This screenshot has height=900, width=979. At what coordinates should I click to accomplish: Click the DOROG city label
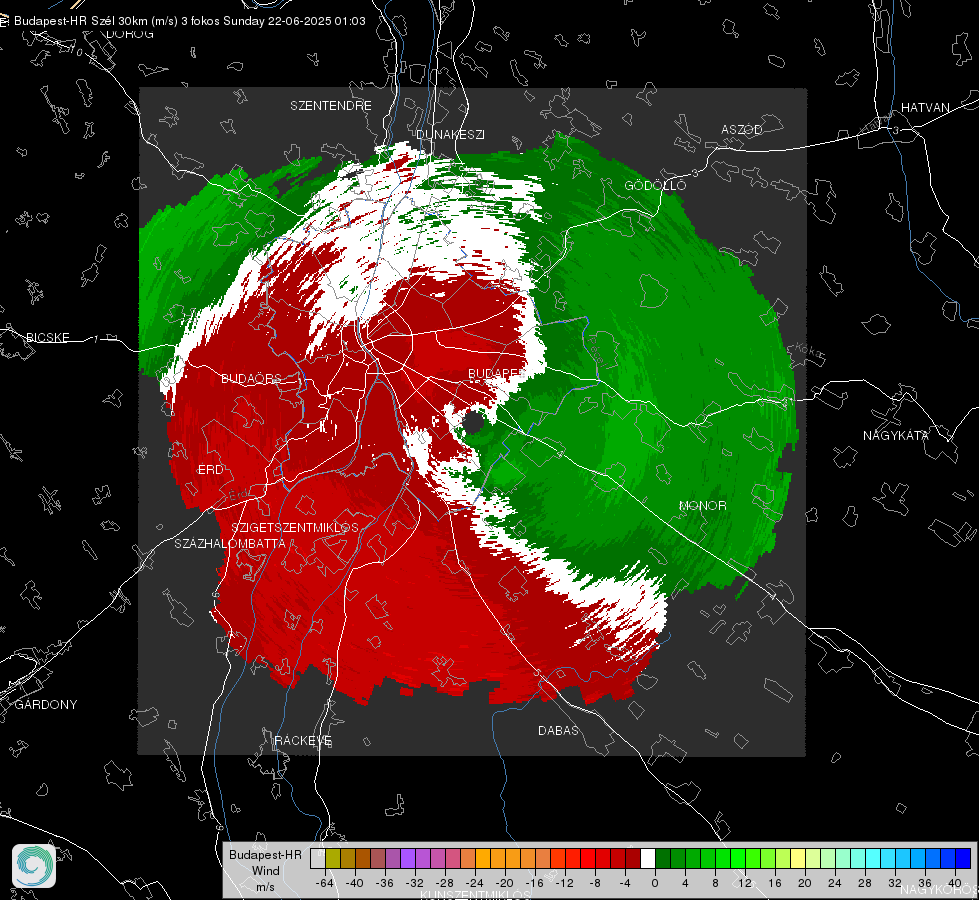(130, 34)
